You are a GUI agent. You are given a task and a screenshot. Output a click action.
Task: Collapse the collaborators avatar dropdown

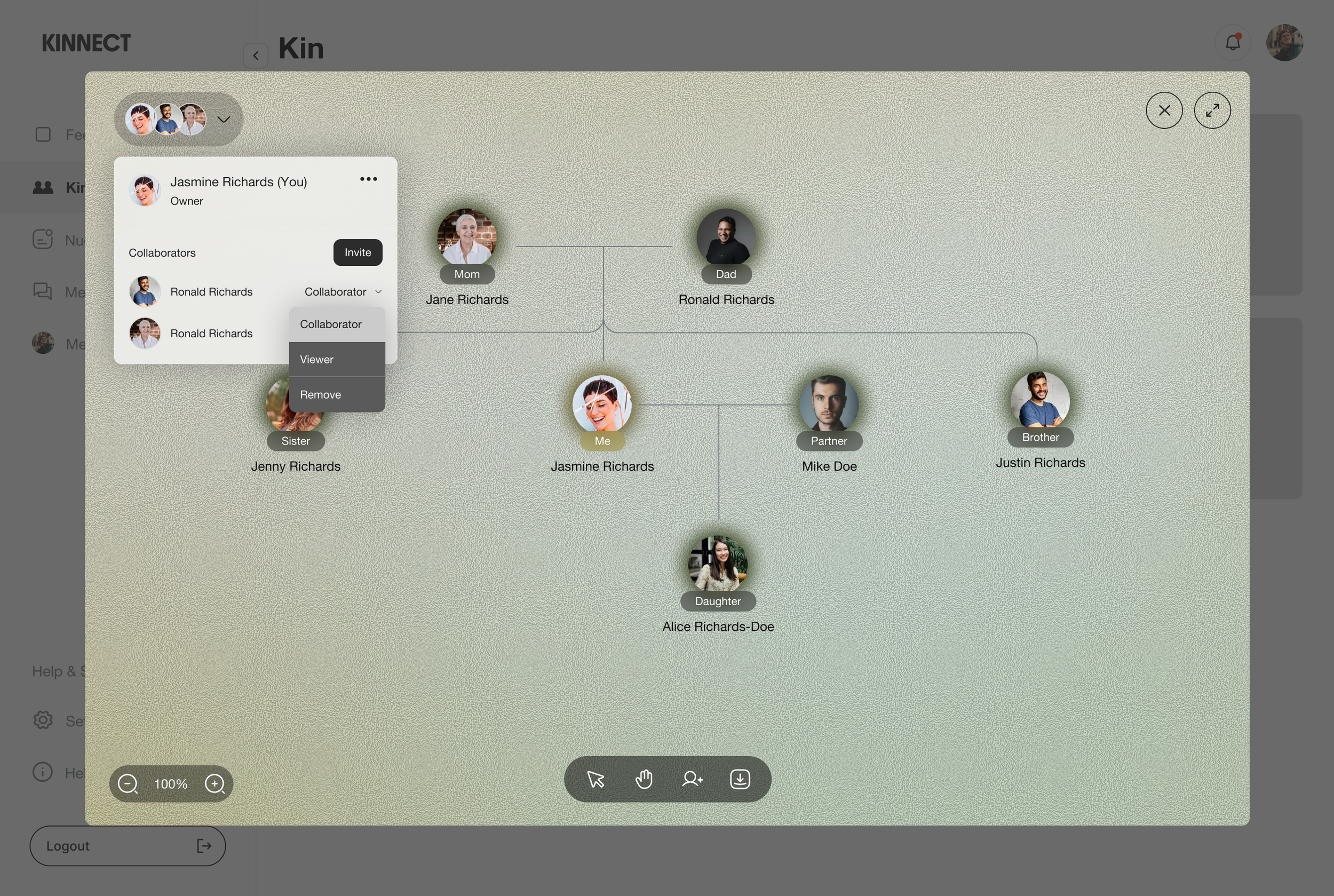(x=224, y=120)
